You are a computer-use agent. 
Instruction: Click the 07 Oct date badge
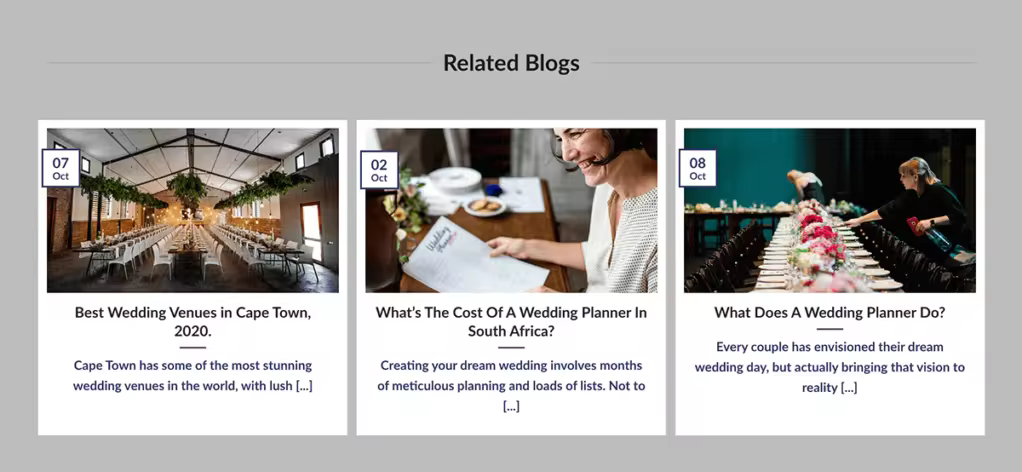[x=61, y=168]
